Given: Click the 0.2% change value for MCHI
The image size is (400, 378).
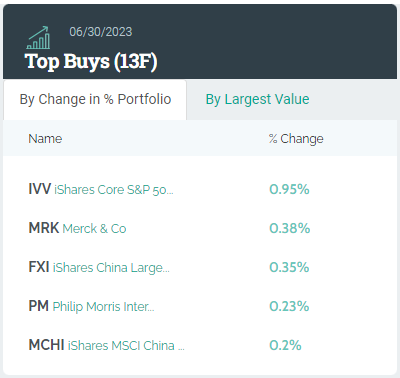Looking at the screenshot, I should point(285,345).
